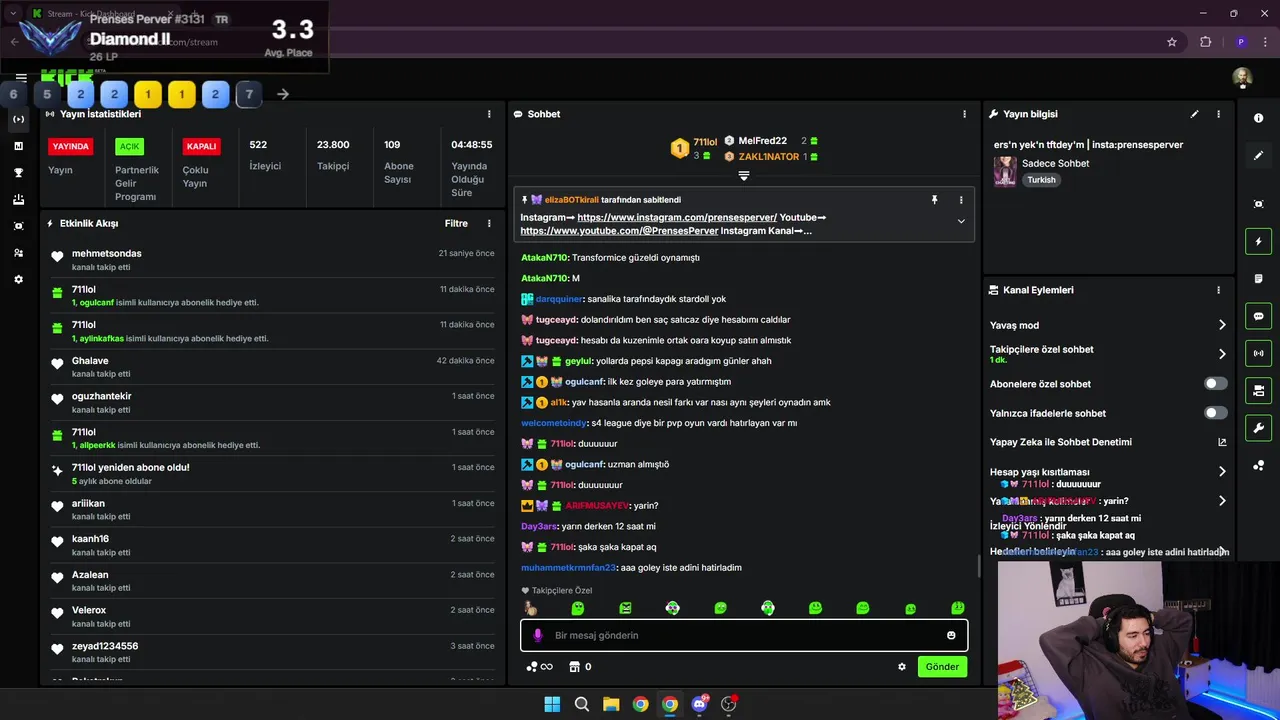Open the browser extensions puzzle icon

tap(1205, 42)
